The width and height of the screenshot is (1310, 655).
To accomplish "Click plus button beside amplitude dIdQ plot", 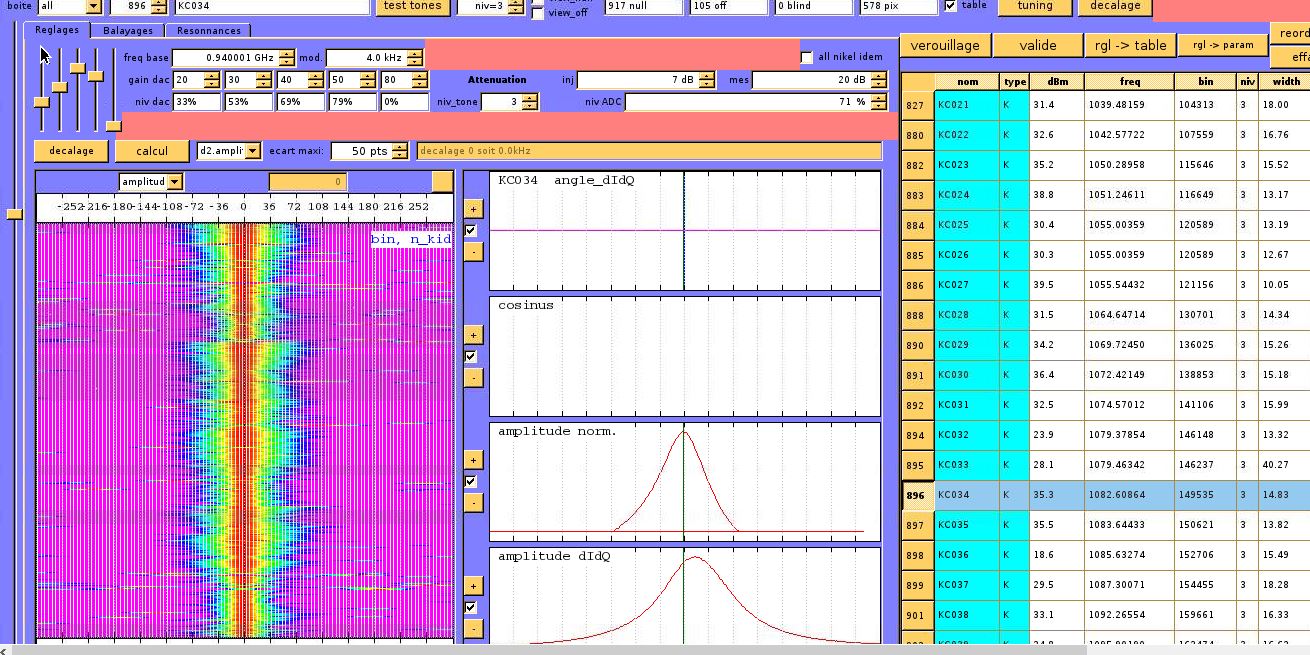I will [473, 586].
